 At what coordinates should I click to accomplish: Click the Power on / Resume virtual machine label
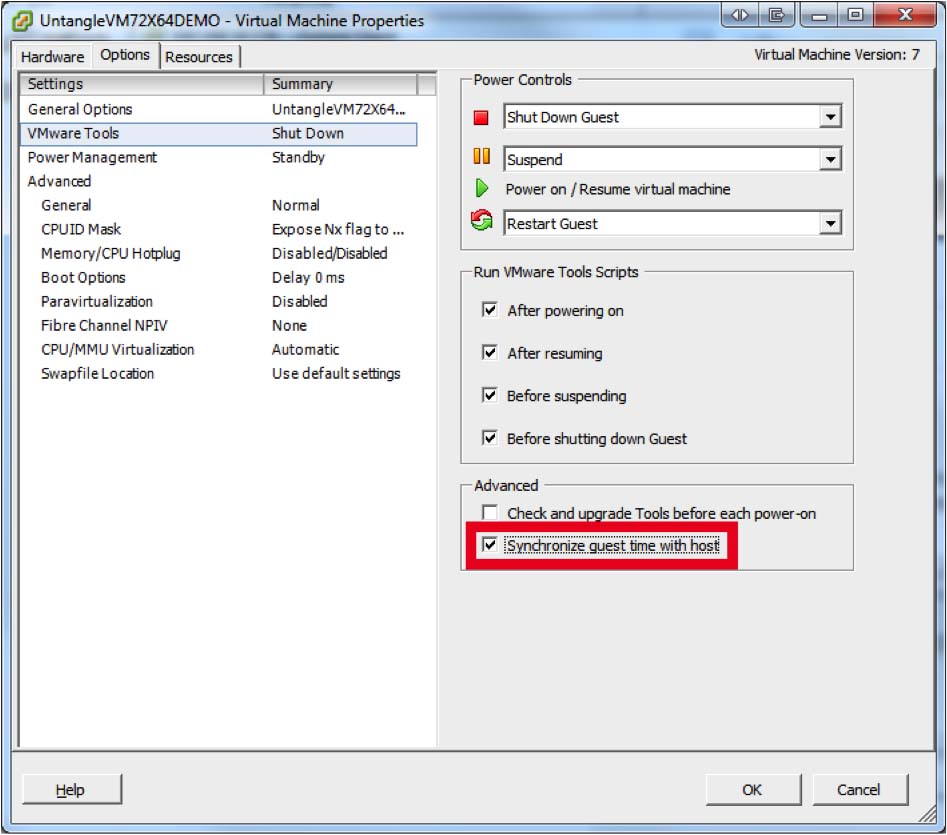click(618, 189)
